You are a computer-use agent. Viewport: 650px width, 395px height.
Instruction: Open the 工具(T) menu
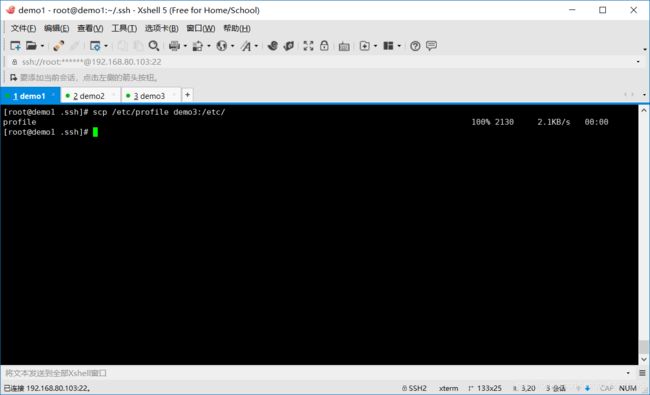tap(124, 28)
